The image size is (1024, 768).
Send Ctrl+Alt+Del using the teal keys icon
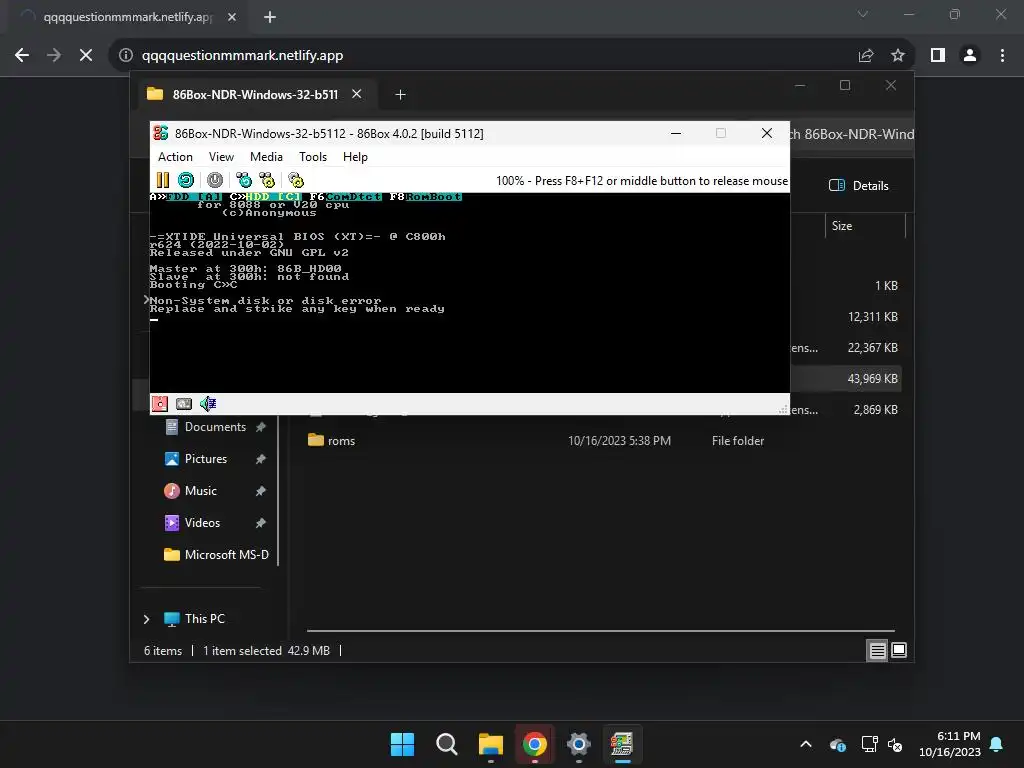pos(244,180)
